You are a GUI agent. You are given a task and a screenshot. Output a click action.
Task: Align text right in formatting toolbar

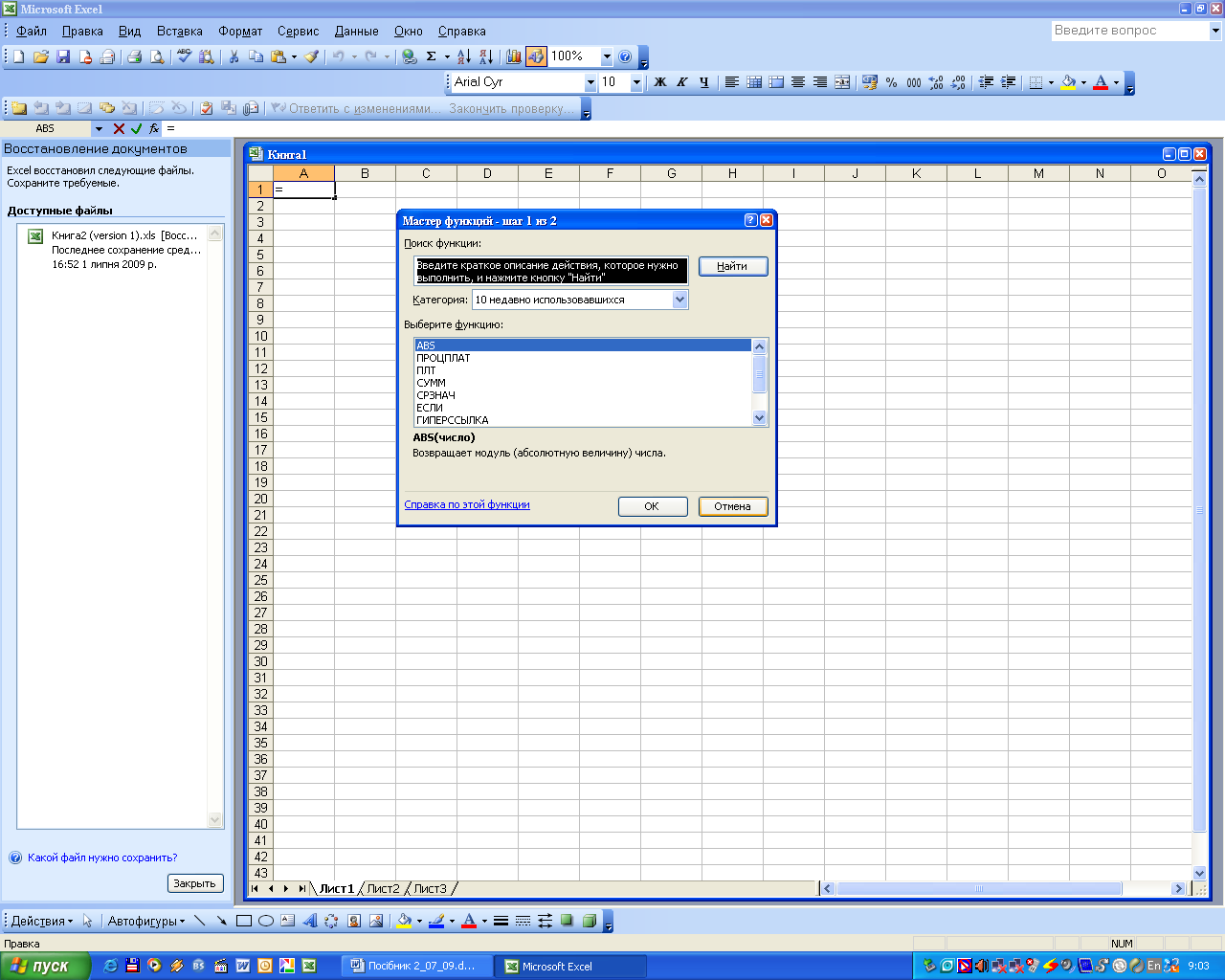point(820,82)
